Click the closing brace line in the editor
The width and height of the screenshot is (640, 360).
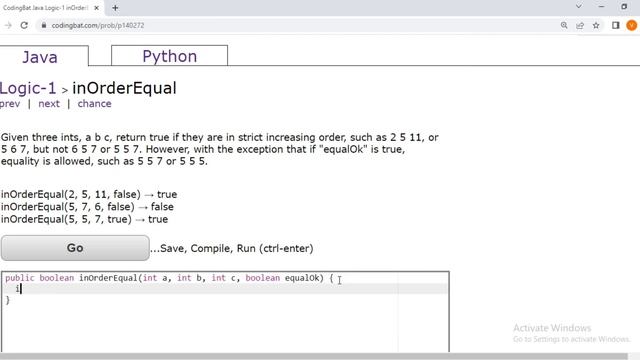[x=7, y=300]
